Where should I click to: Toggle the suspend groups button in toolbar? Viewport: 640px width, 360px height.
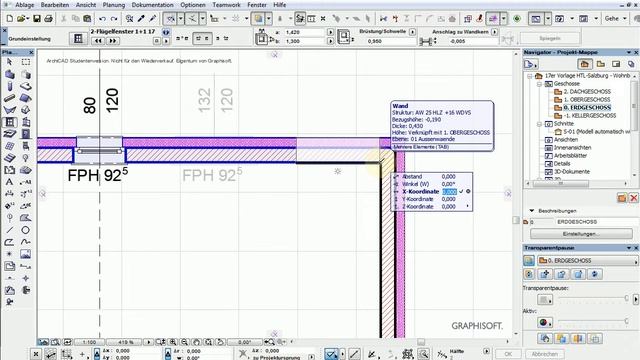click(x=300, y=19)
